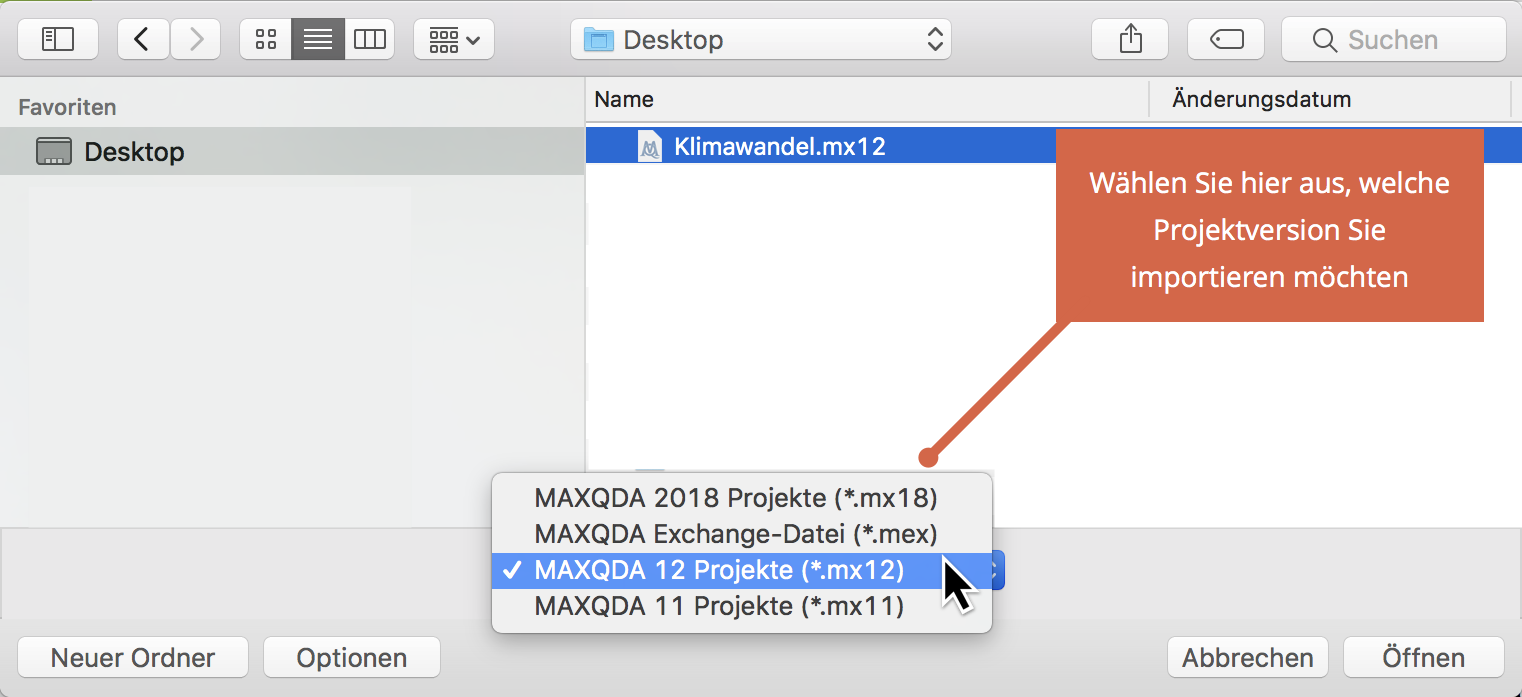
Task: Toggle the sidebar visibility button
Action: [58, 40]
